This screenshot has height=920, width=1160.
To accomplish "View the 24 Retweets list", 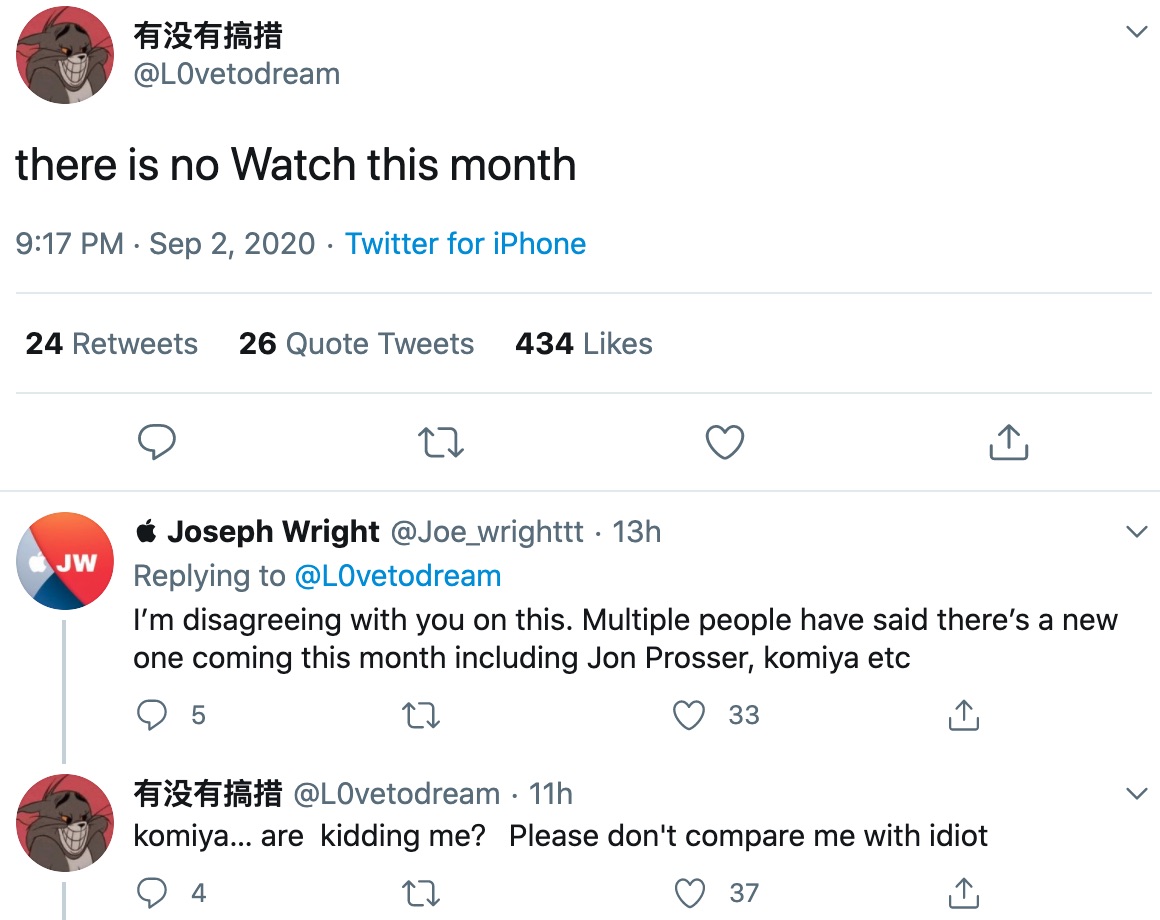I will click(111, 344).
